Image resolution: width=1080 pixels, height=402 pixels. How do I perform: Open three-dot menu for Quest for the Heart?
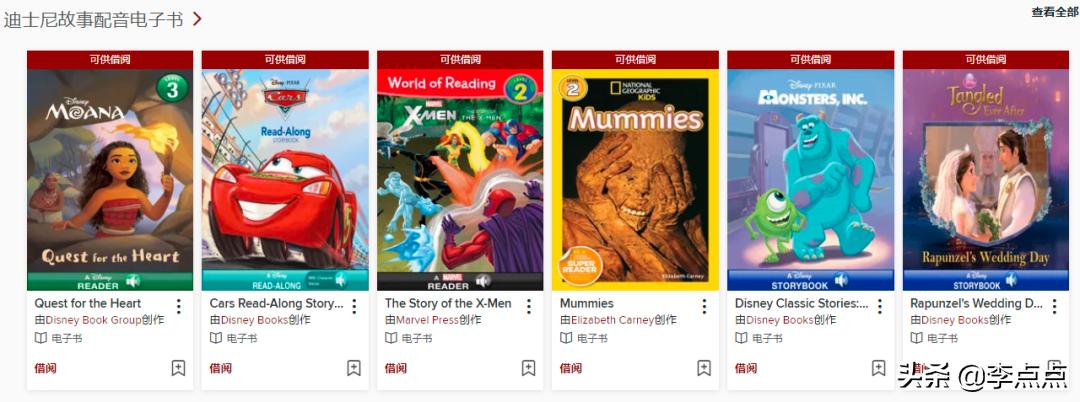click(178, 306)
